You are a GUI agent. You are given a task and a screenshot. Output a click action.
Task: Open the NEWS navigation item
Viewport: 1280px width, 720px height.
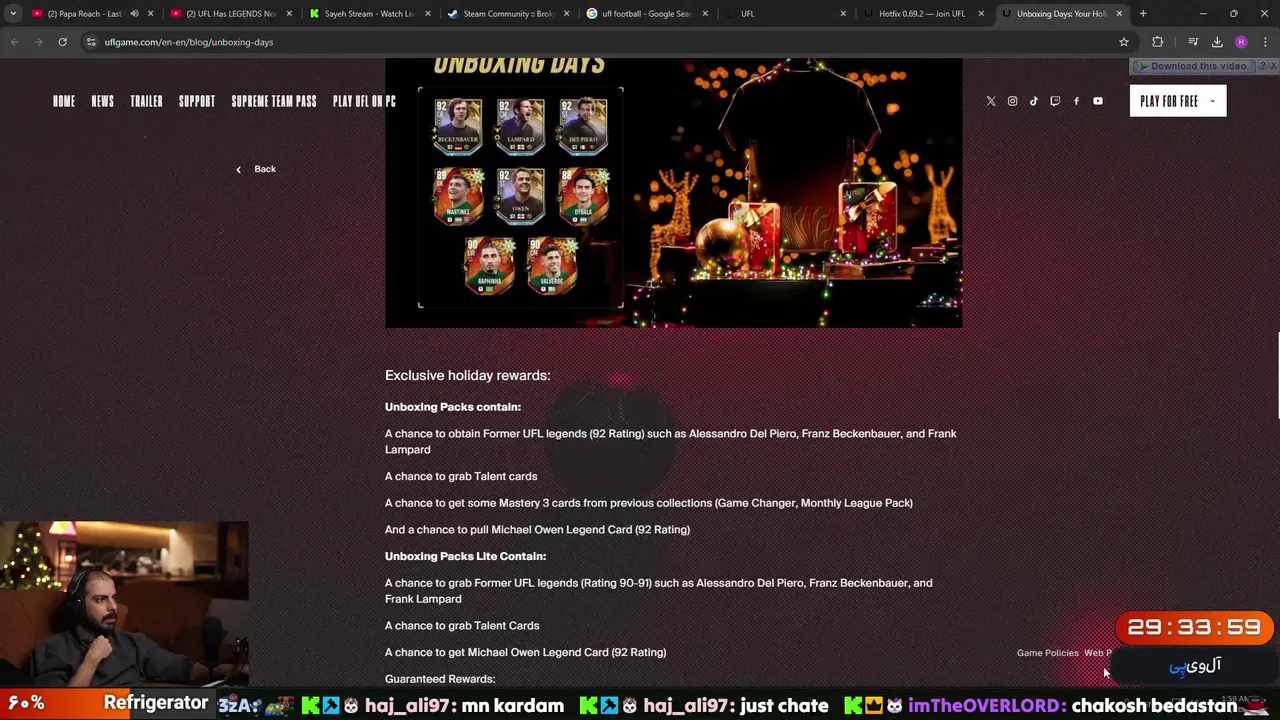click(x=103, y=101)
